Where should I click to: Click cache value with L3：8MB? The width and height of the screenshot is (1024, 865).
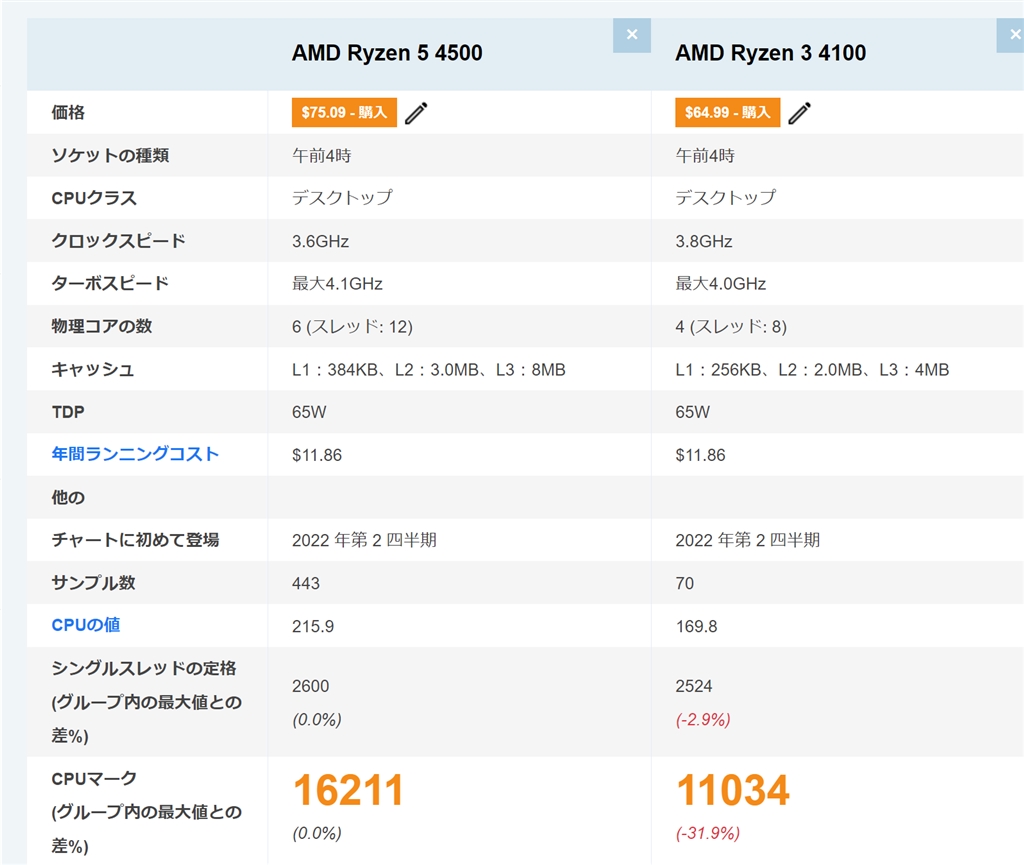coord(428,370)
